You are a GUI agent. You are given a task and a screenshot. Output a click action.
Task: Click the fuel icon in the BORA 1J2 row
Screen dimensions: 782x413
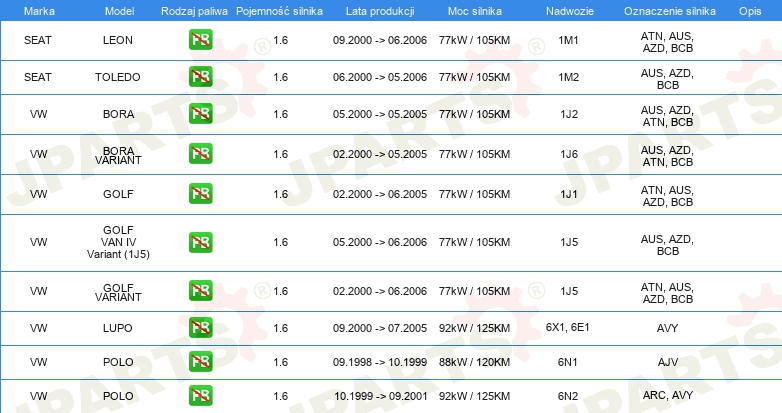(x=200, y=114)
